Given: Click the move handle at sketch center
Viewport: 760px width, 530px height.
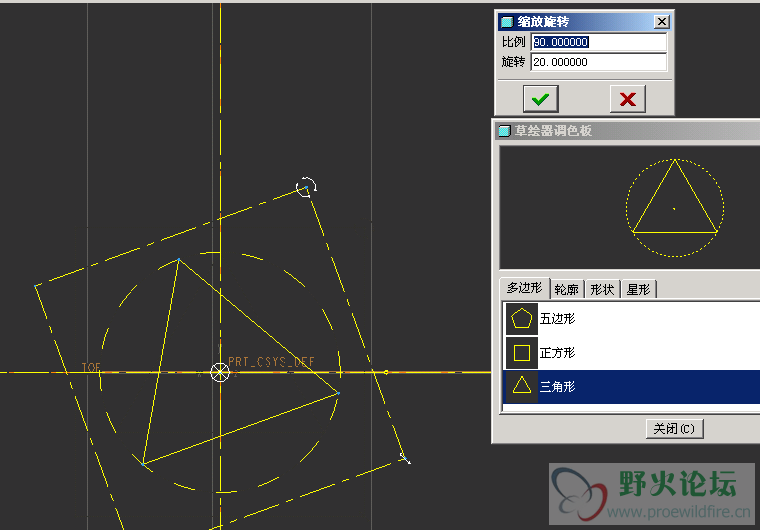Looking at the screenshot, I should click(x=220, y=373).
